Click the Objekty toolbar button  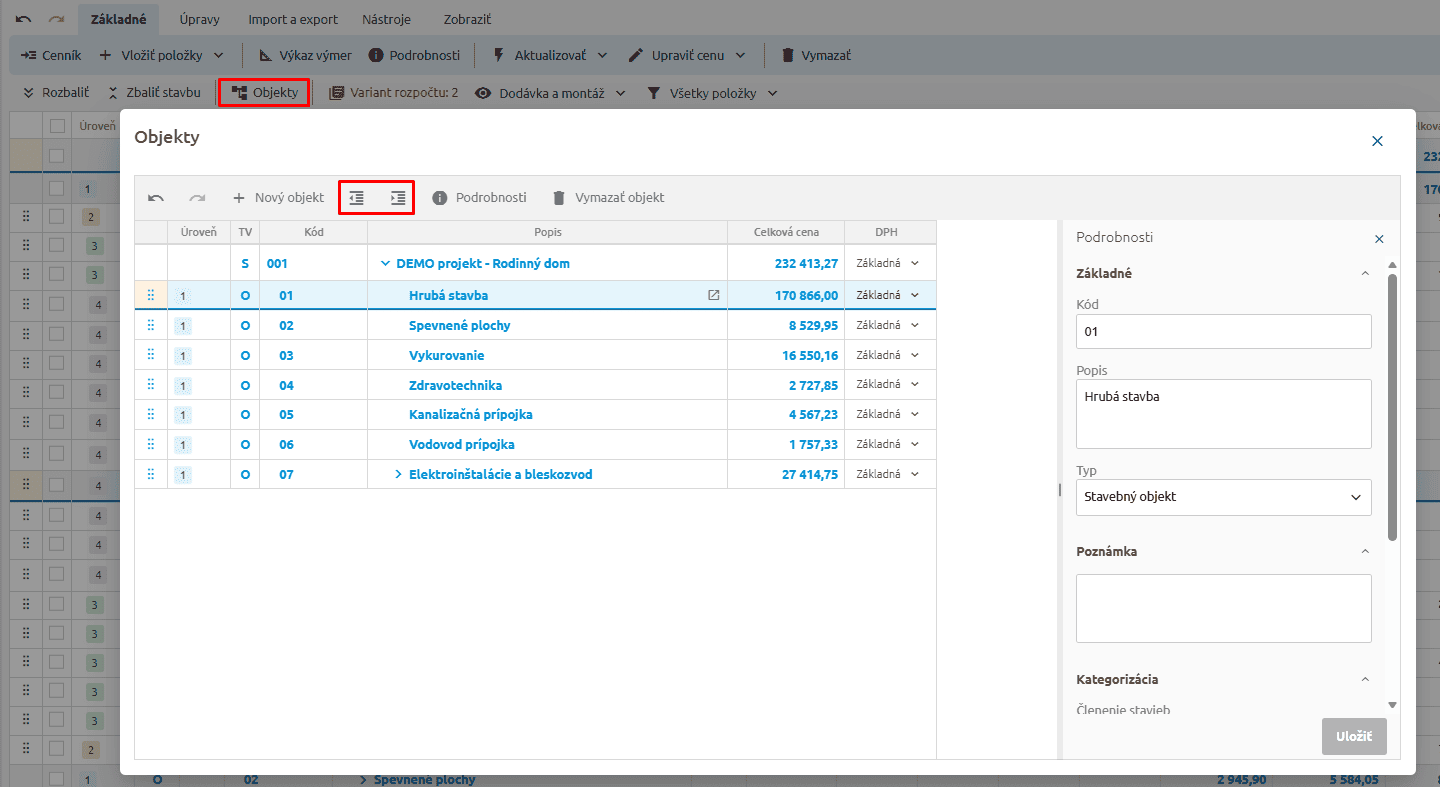[264, 93]
